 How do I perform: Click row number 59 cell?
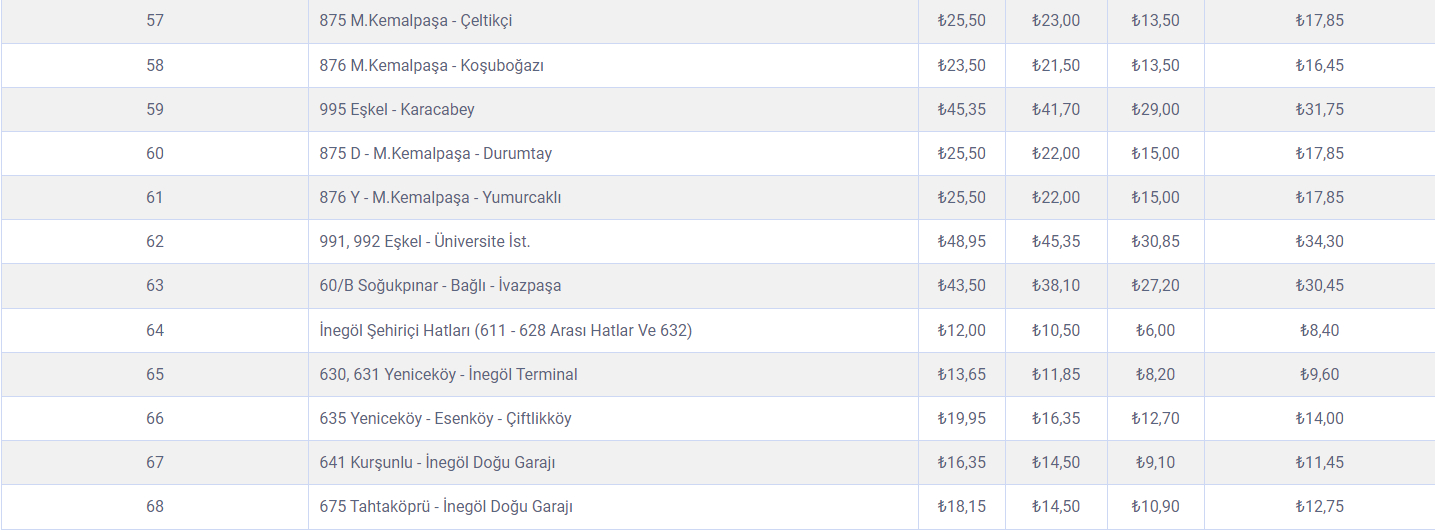click(x=155, y=109)
